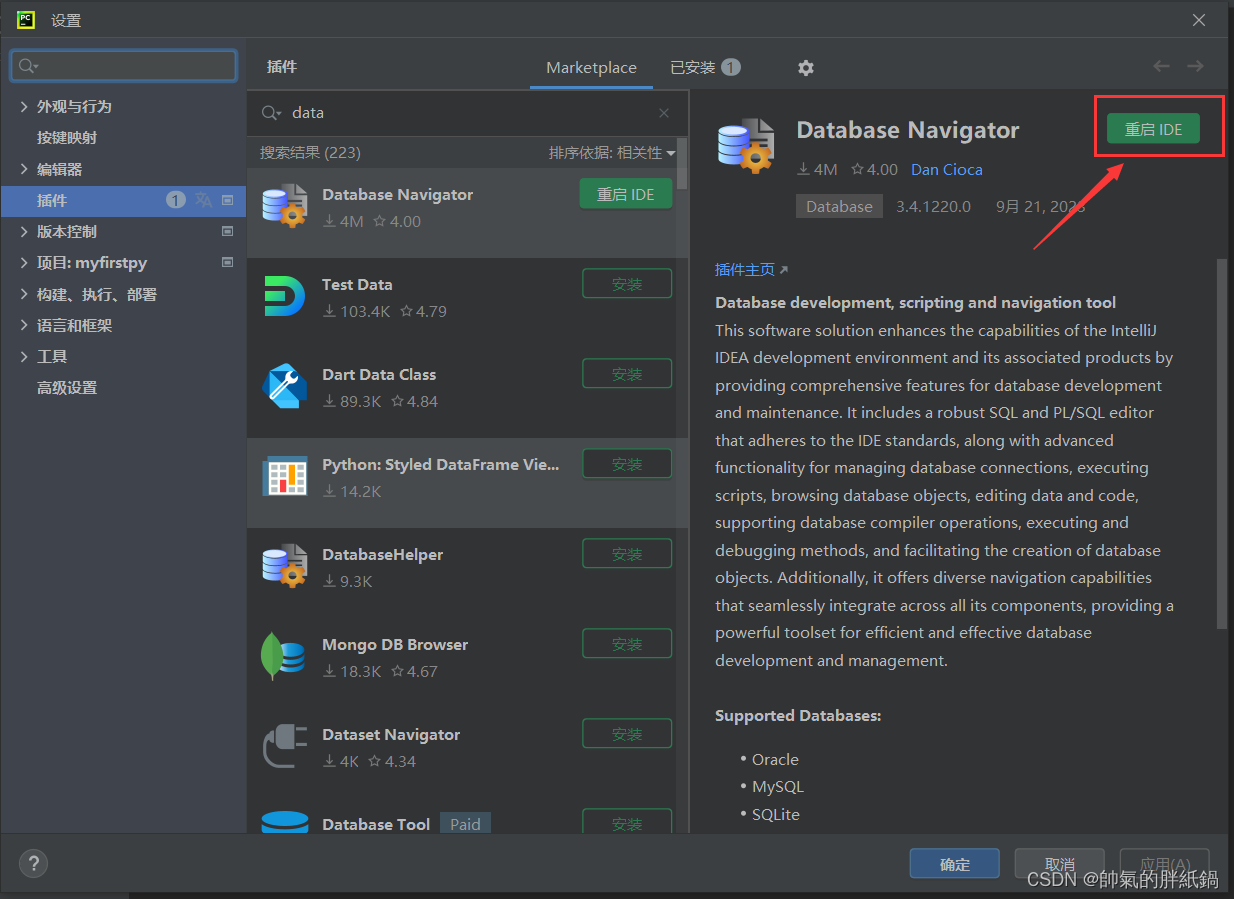Install Python Styled DataFrame Viewer plugin
Screen dimensions: 1234x899
(627, 464)
